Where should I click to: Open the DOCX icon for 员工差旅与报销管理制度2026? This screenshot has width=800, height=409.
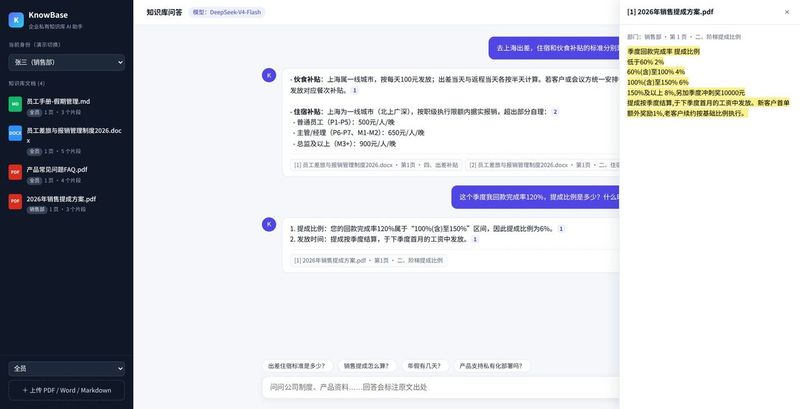click(15, 133)
